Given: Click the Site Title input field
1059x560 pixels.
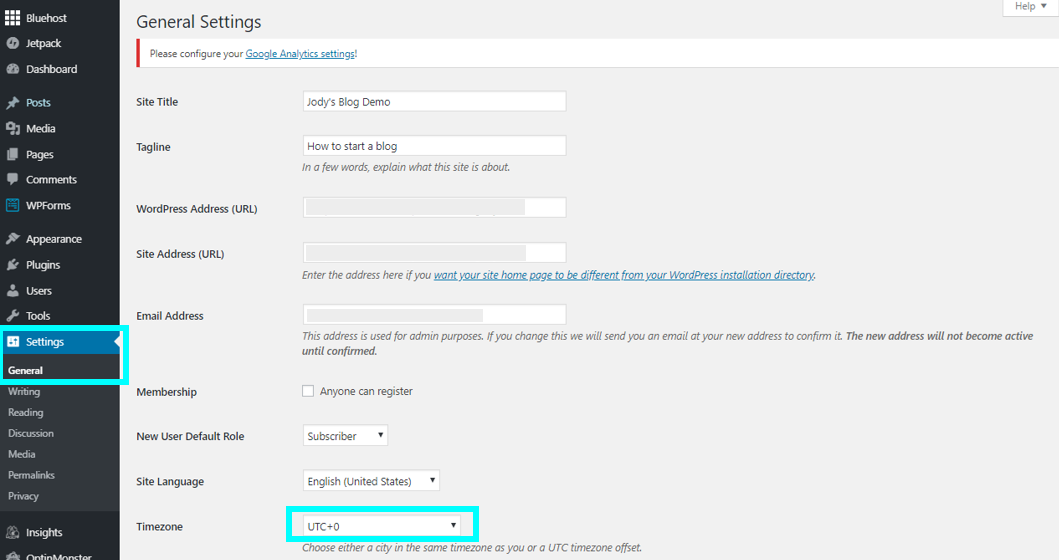Looking at the screenshot, I should 434,101.
